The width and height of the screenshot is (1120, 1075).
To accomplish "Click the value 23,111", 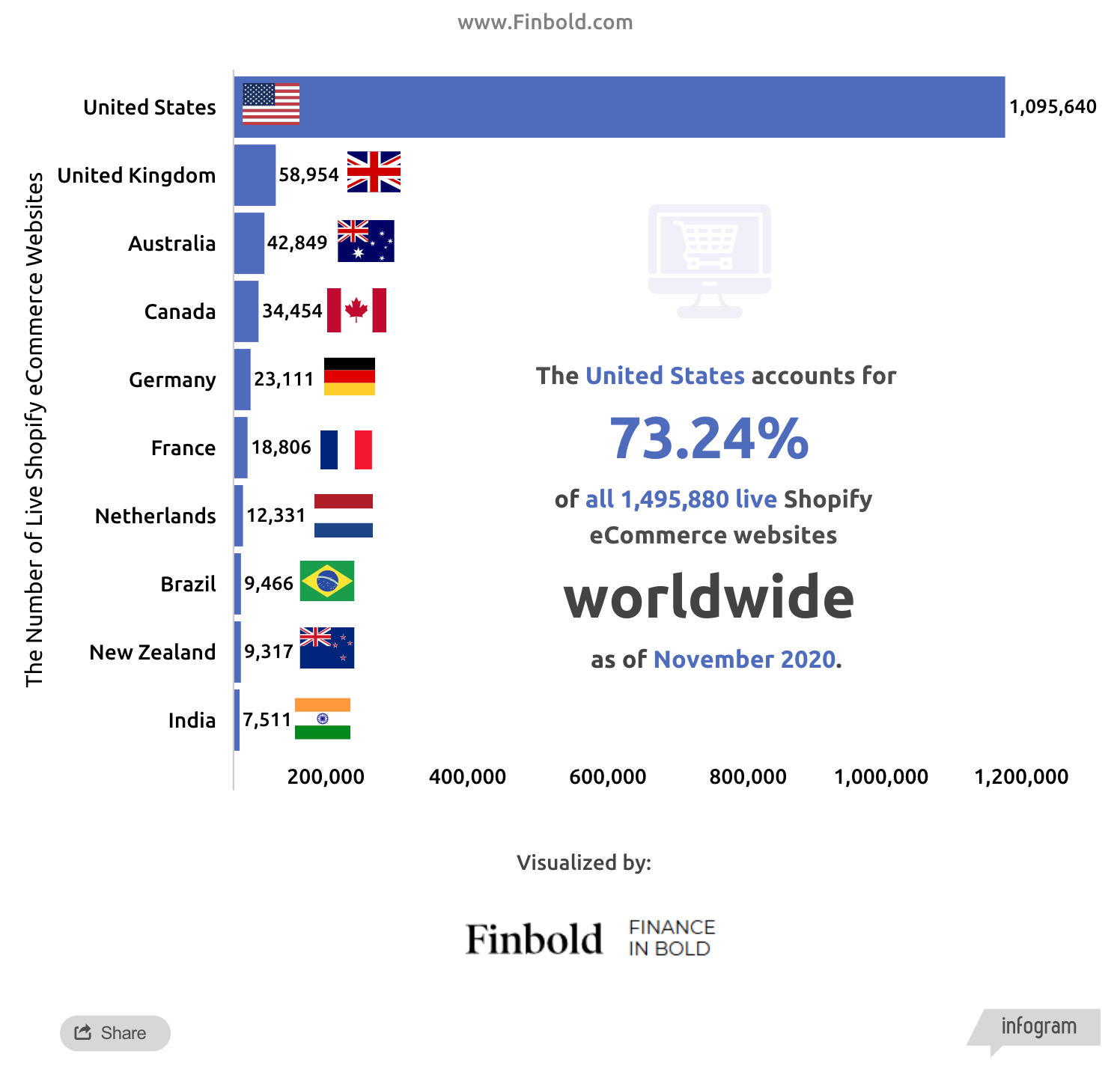I will point(284,380).
